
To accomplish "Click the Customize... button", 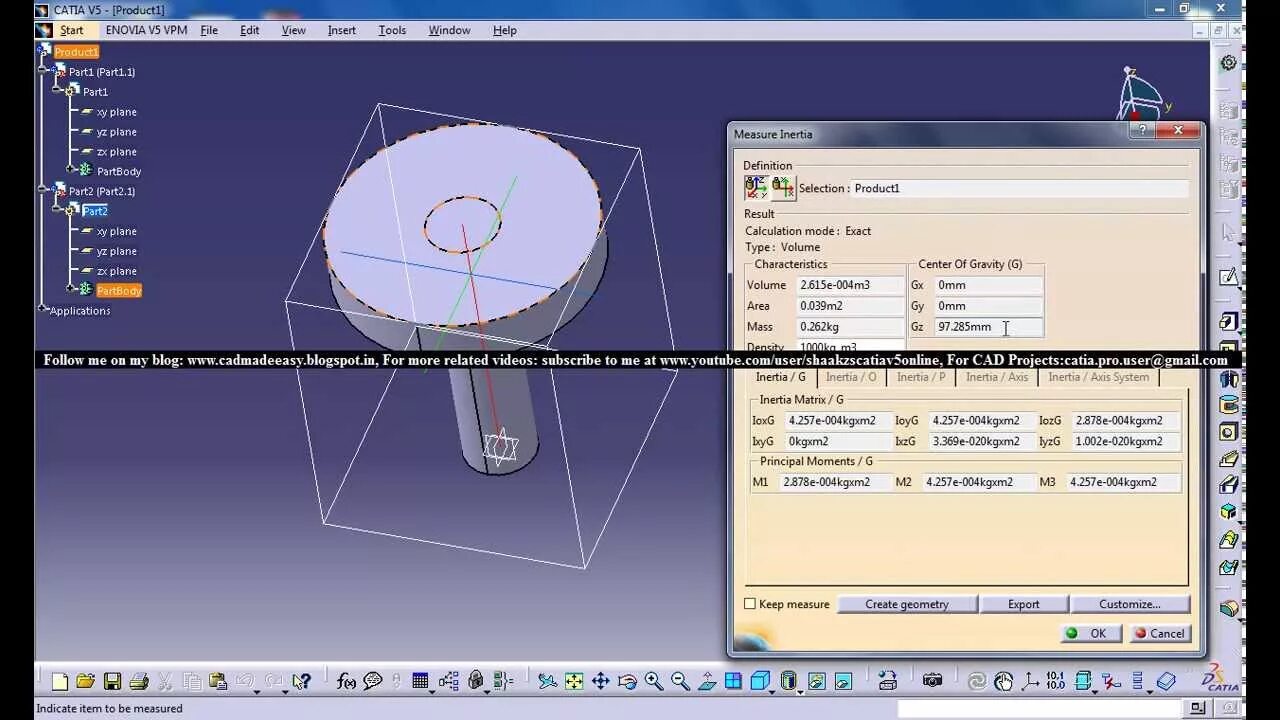I will click(1130, 604).
